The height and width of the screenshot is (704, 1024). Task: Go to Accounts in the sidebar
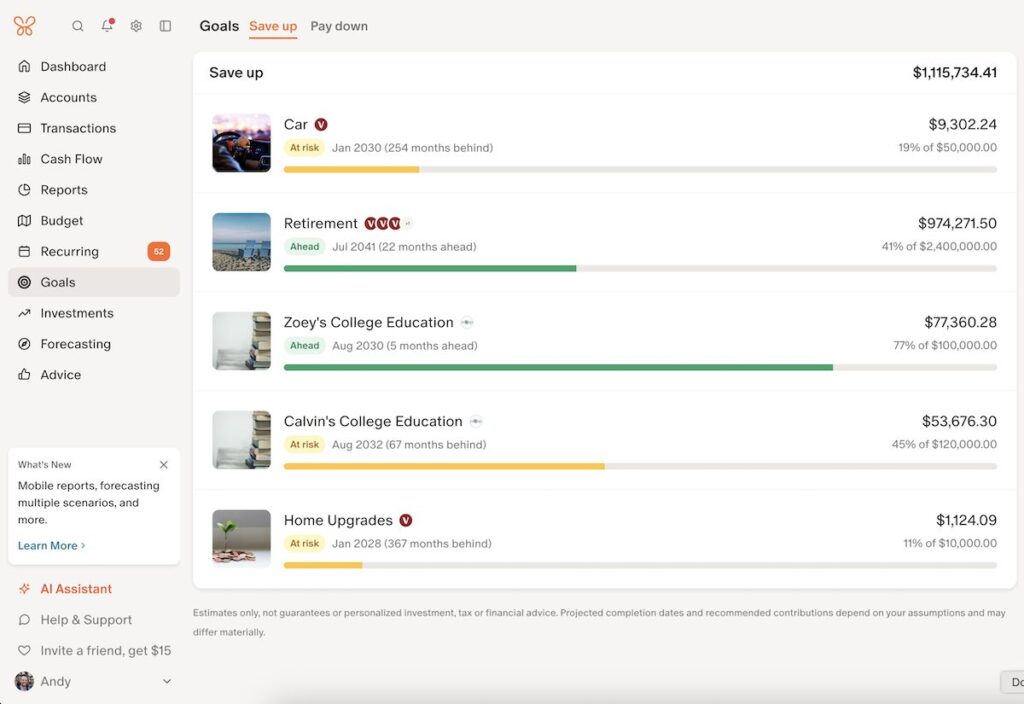(94, 97)
